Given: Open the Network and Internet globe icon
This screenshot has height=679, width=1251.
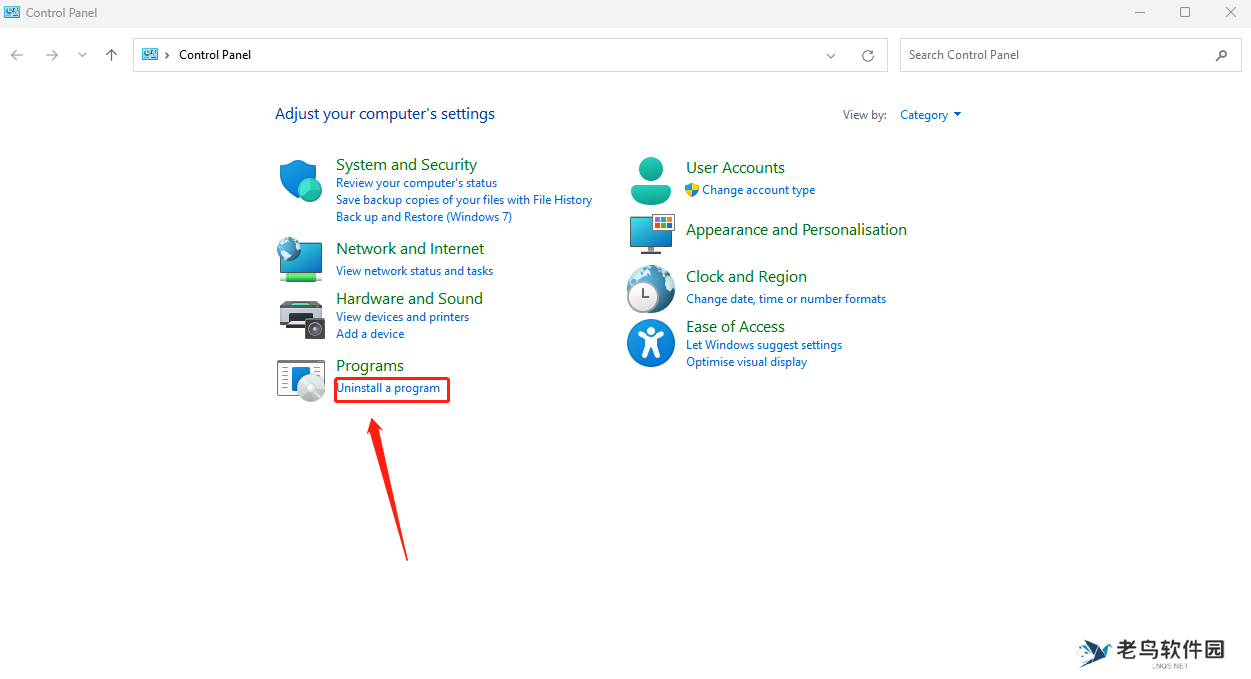Looking at the screenshot, I should tap(299, 259).
